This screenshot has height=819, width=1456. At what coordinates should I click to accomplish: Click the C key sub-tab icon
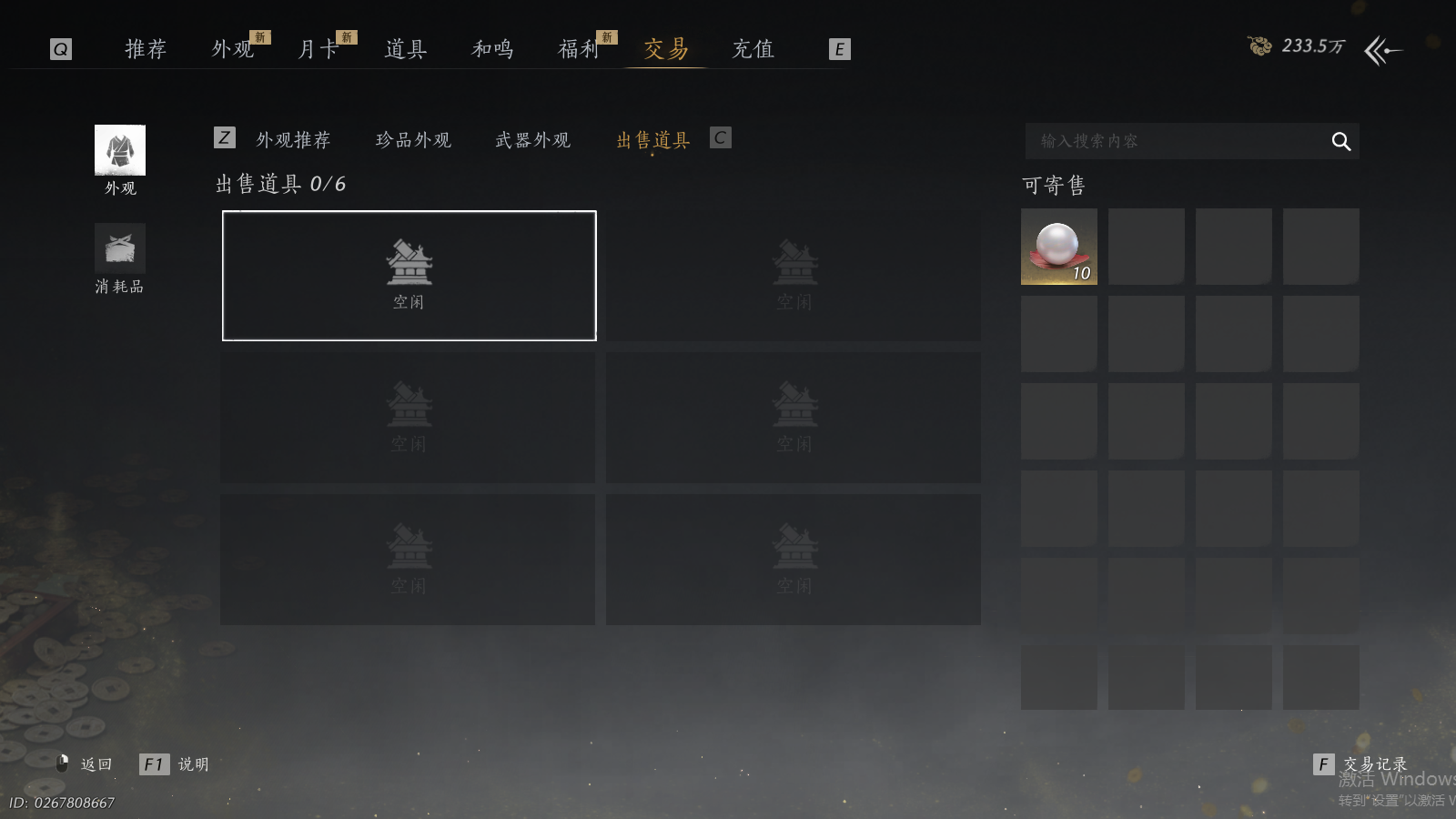coord(721,137)
